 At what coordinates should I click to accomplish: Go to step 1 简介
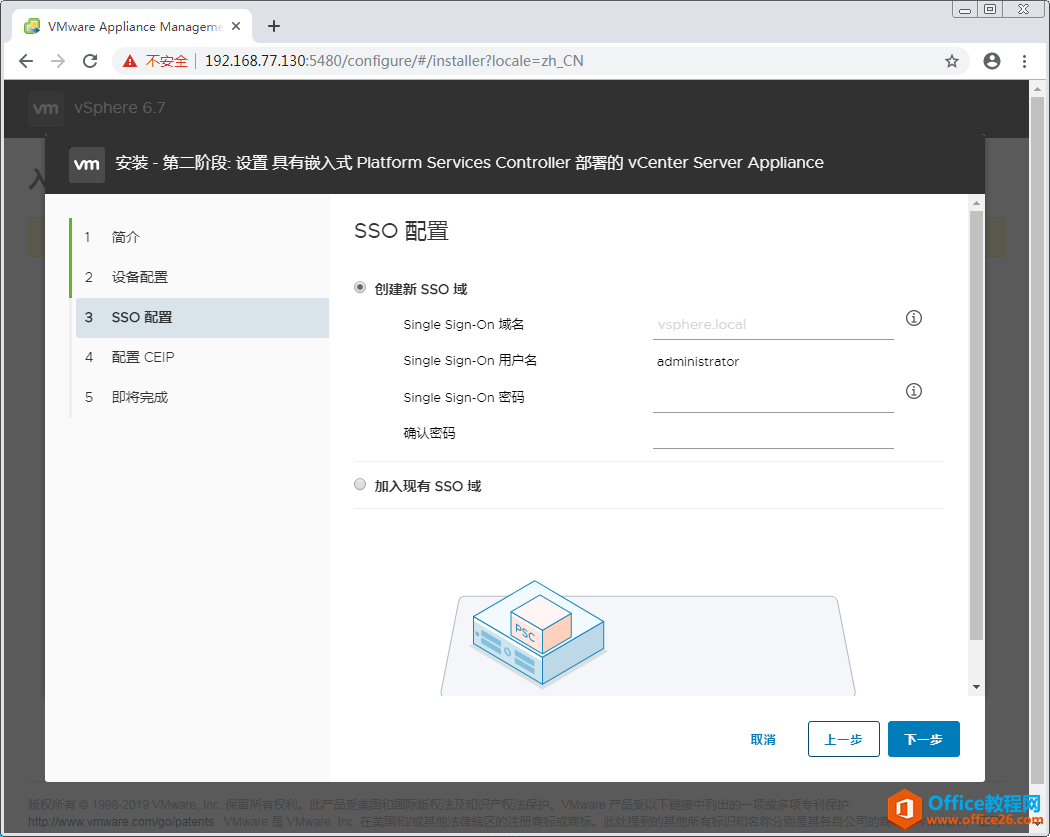200,237
